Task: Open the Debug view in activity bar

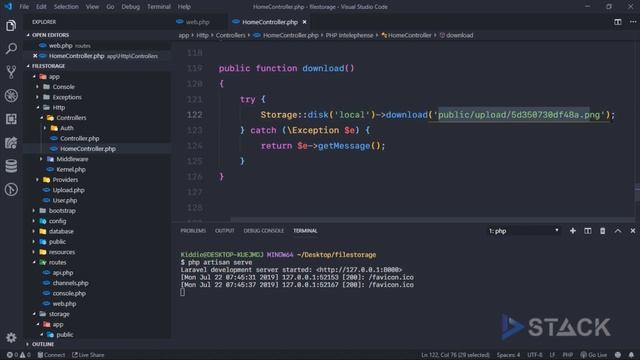Action: (11, 96)
